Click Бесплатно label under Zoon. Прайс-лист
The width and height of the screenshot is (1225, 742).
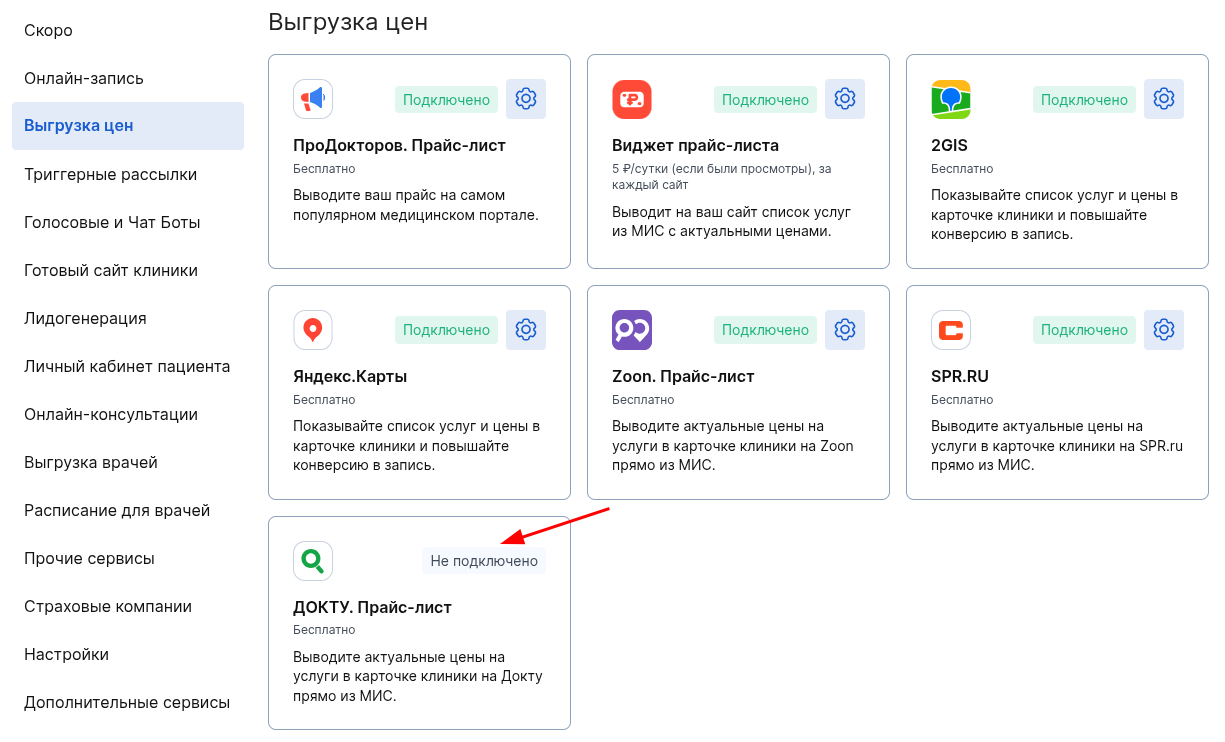point(643,400)
